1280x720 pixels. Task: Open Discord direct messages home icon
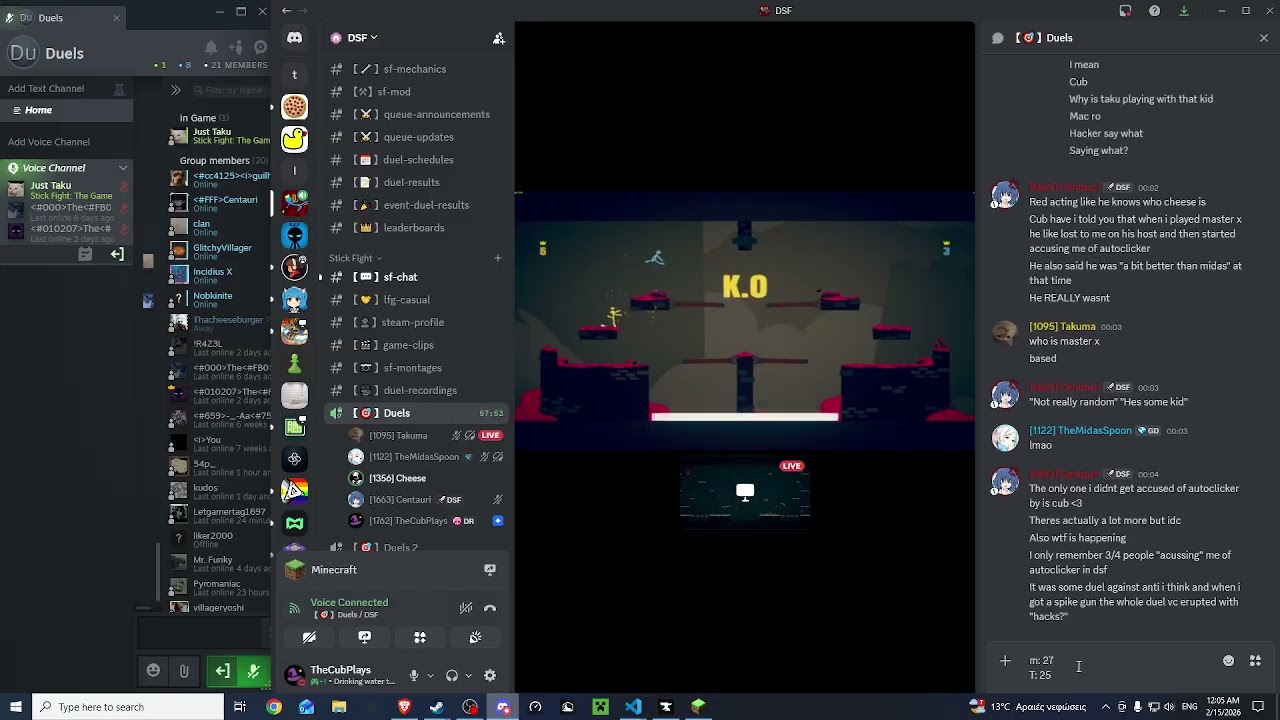(x=294, y=38)
